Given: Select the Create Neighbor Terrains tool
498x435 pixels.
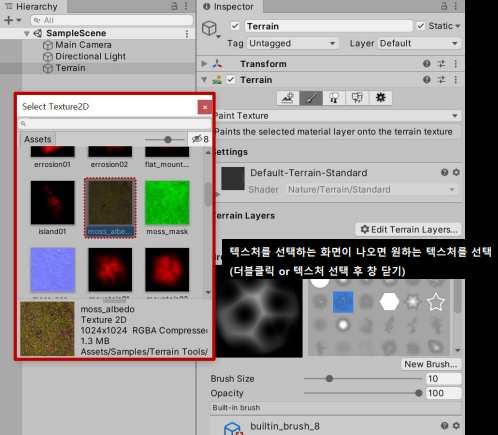Looking at the screenshot, I should click(x=288, y=98).
